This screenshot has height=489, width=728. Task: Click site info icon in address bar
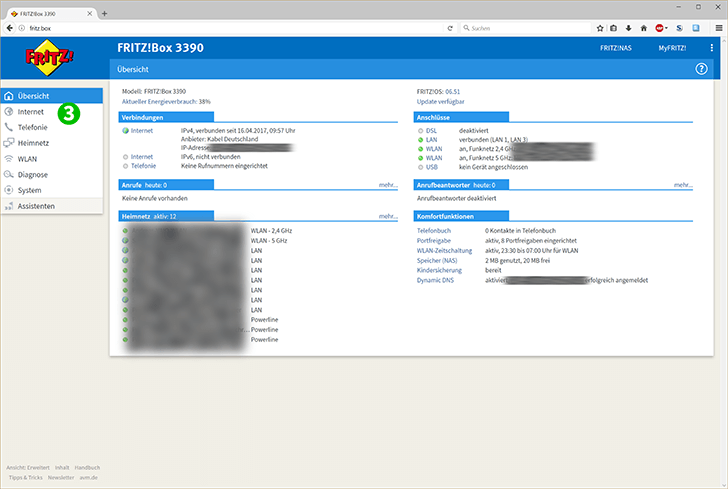tap(22, 28)
